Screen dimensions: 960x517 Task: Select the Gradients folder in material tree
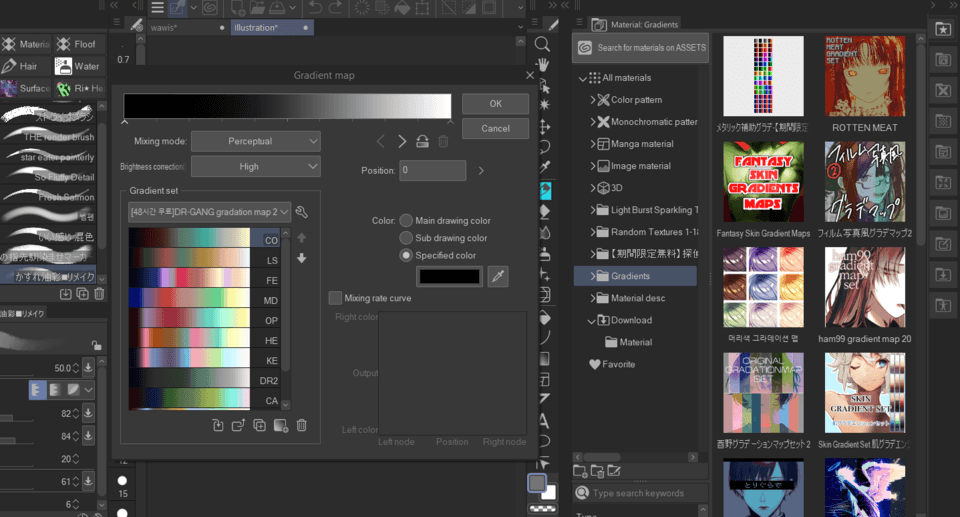click(630, 276)
